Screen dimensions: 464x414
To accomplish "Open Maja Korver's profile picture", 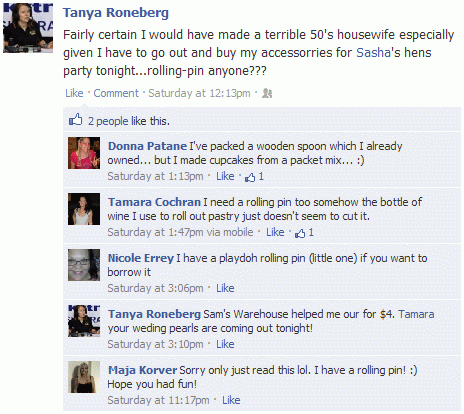I will click(x=84, y=377).
